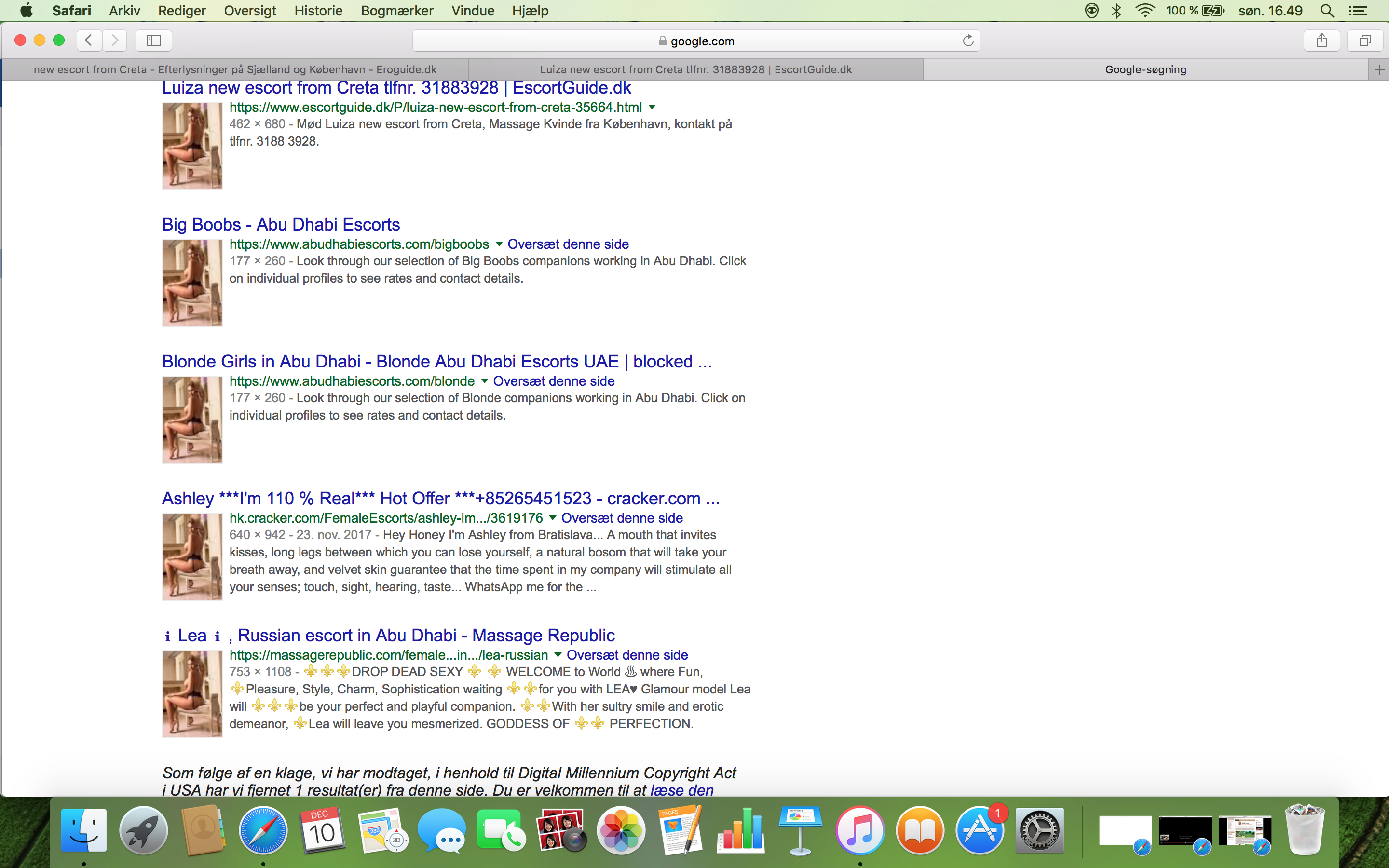Open the Safari application menu
The width and height of the screenshot is (1389, 868).
[71, 10]
